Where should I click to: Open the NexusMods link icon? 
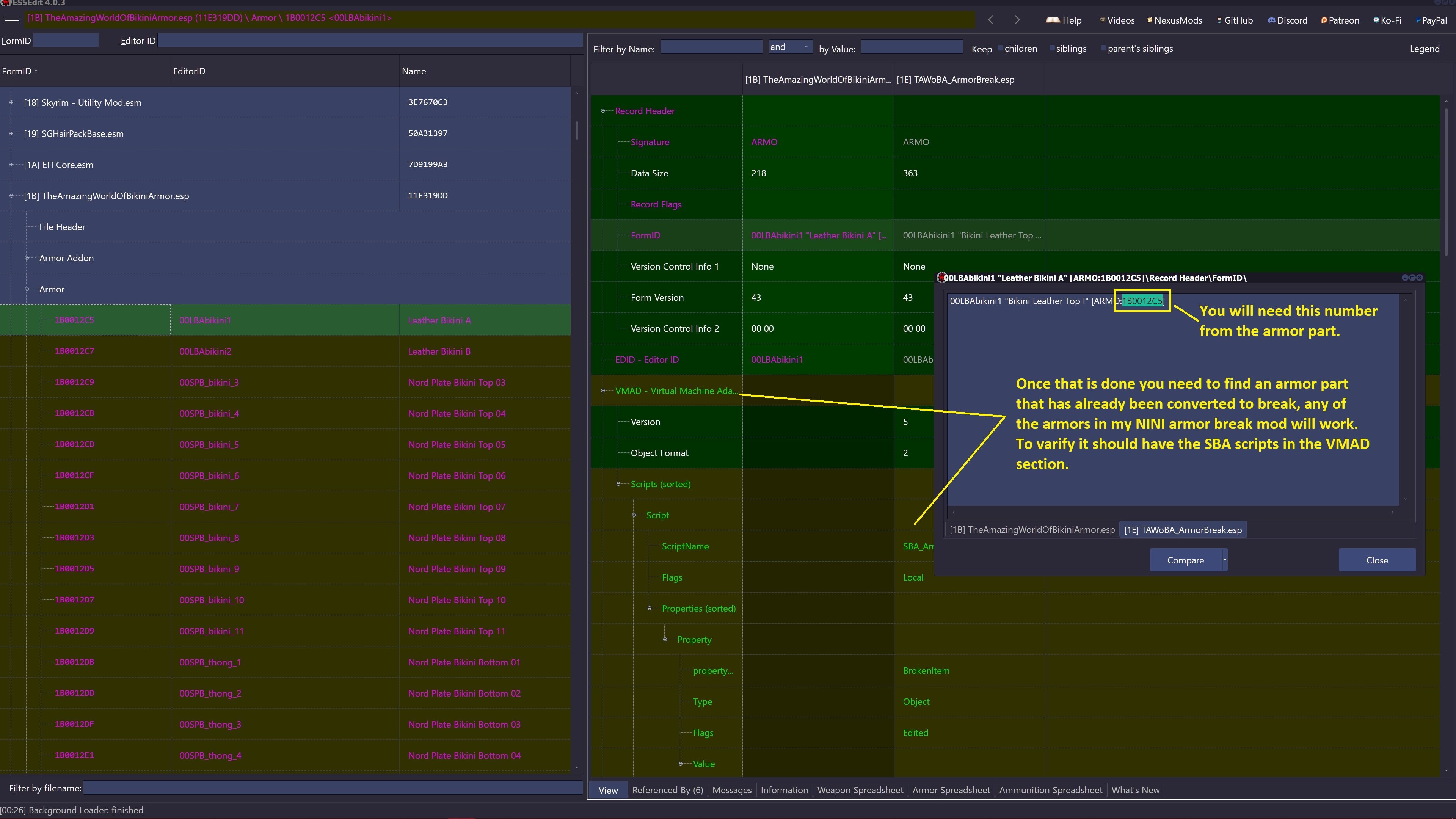1150,20
